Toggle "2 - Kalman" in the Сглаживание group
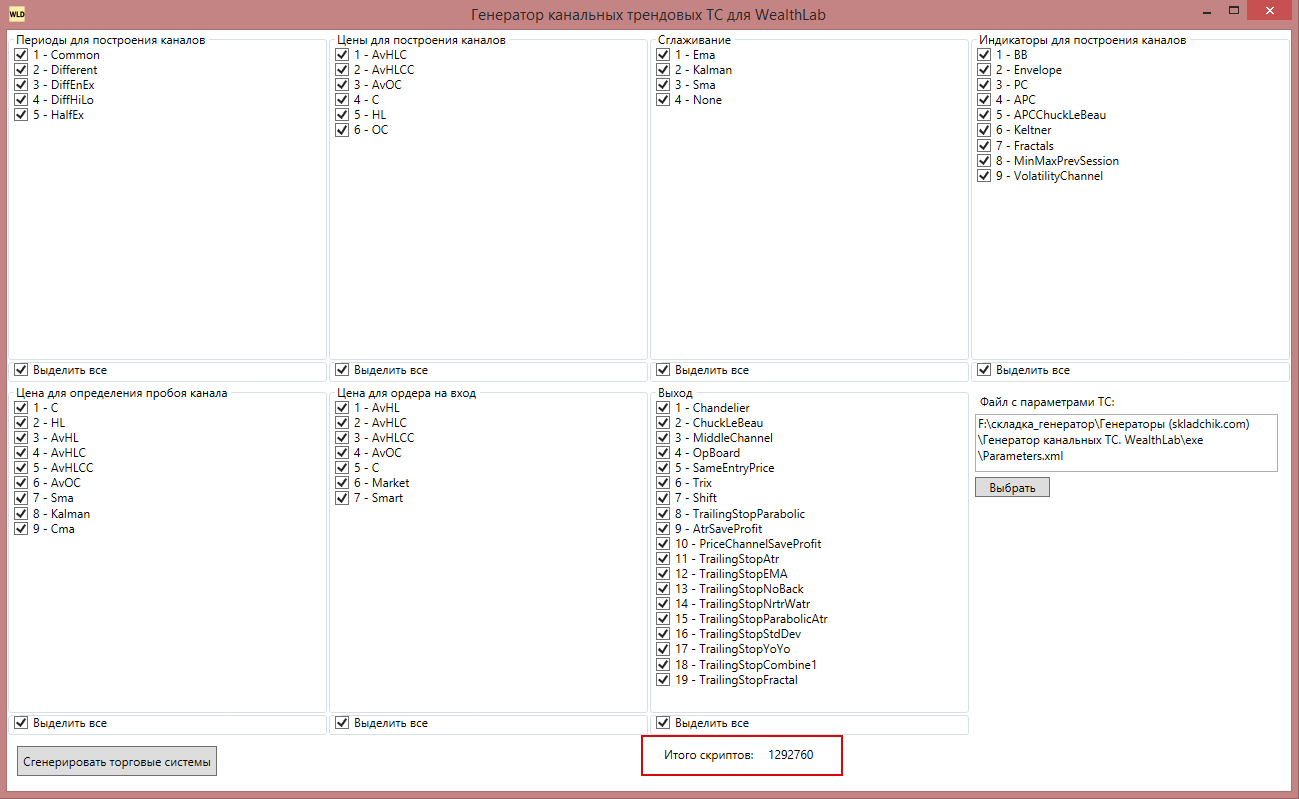The image size is (1299, 799). (663, 70)
